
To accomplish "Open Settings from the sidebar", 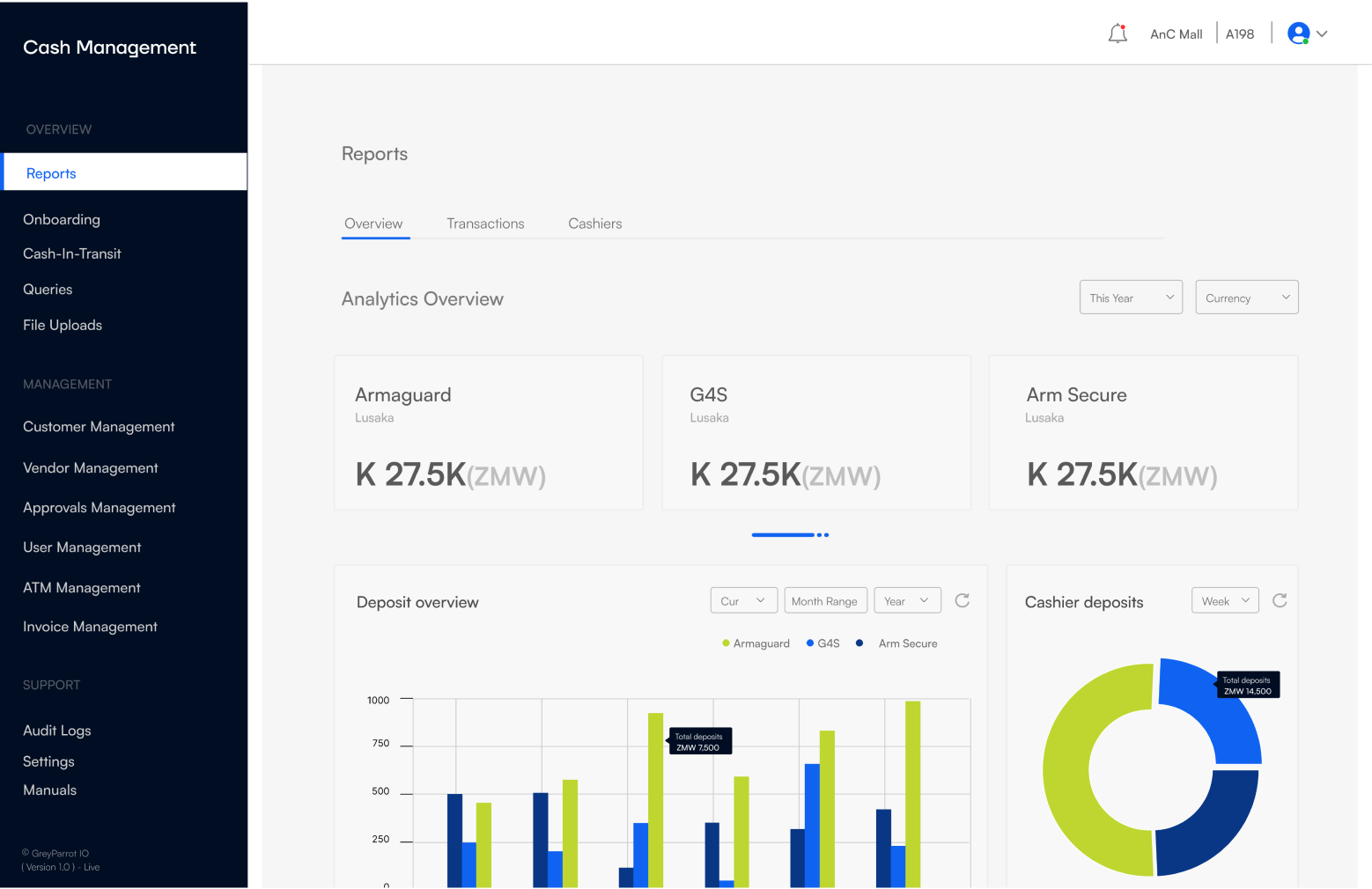I will (x=48, y=760).
